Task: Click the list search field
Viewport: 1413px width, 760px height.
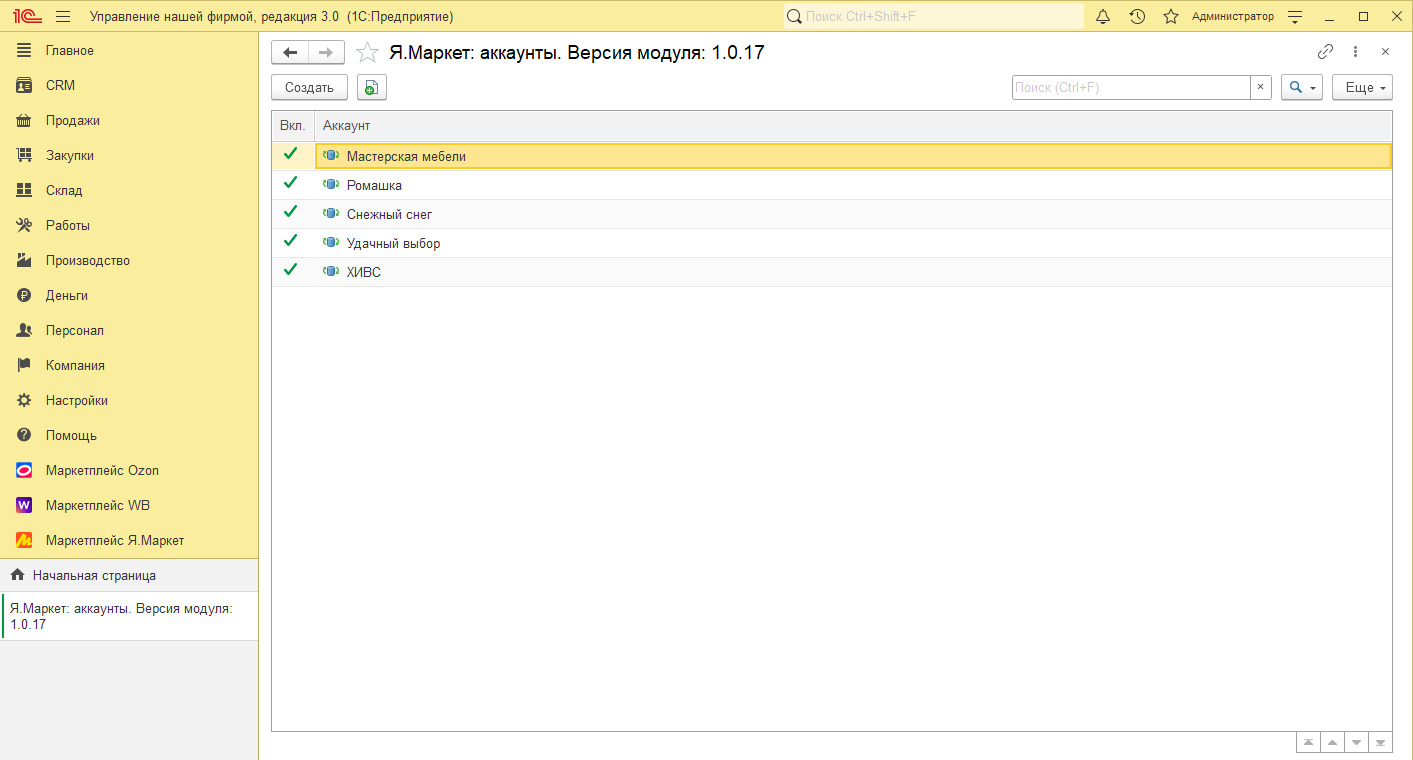Action: [1130, 88]
